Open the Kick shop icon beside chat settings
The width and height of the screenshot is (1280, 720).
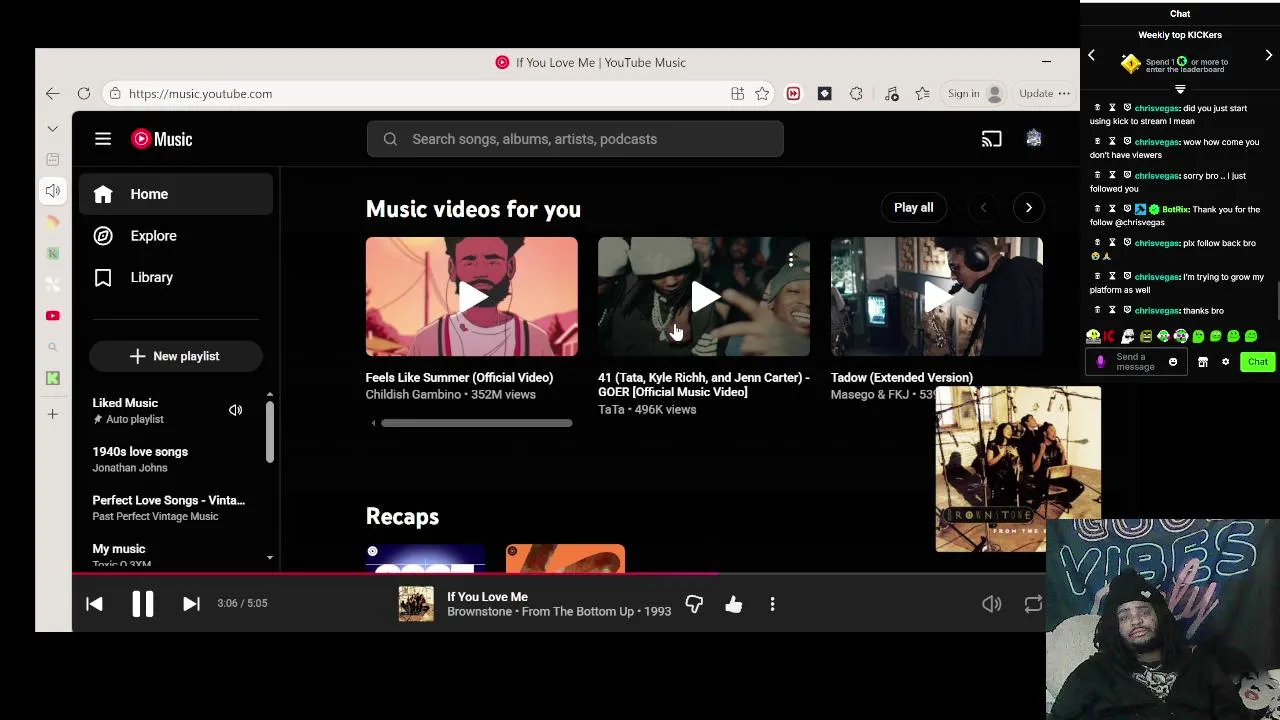point(1203,362)
